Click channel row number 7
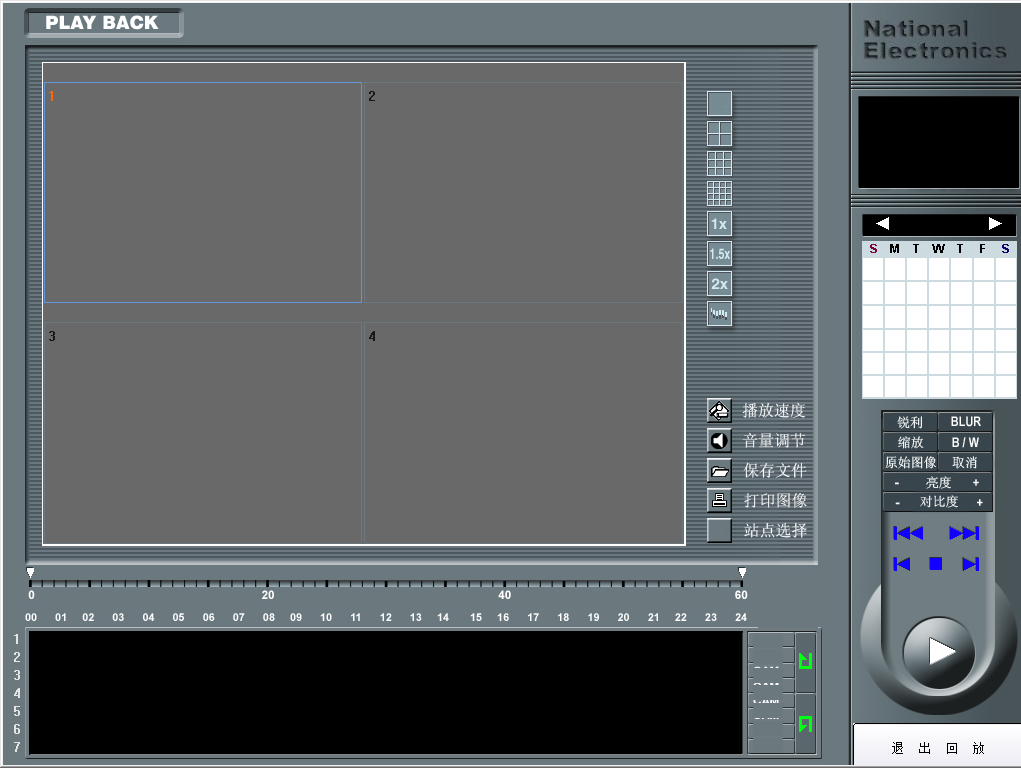 (17, 747)
